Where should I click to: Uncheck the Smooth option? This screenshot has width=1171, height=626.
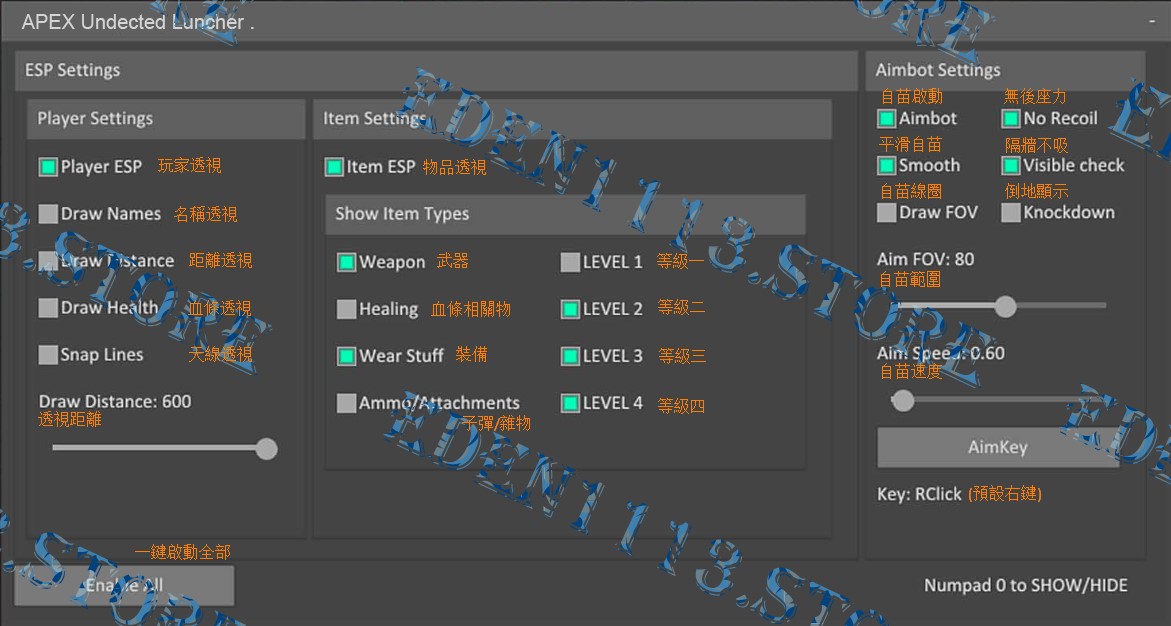(x=886, y=166)
